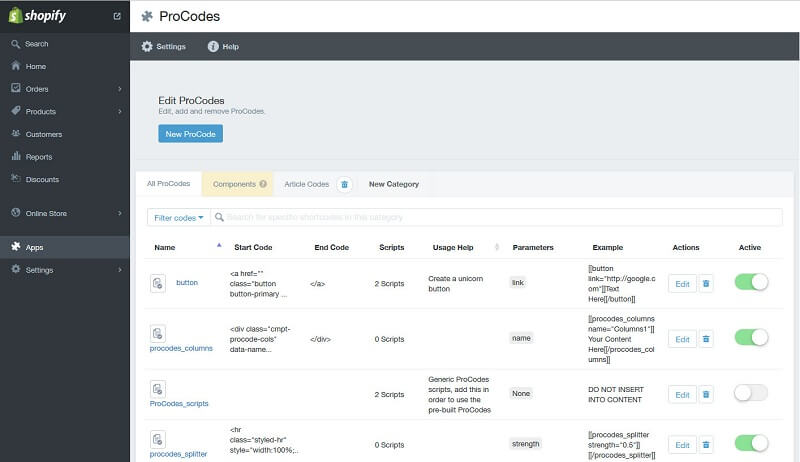Edit the button procode
800x462 pixels.
tap(682, 284)
